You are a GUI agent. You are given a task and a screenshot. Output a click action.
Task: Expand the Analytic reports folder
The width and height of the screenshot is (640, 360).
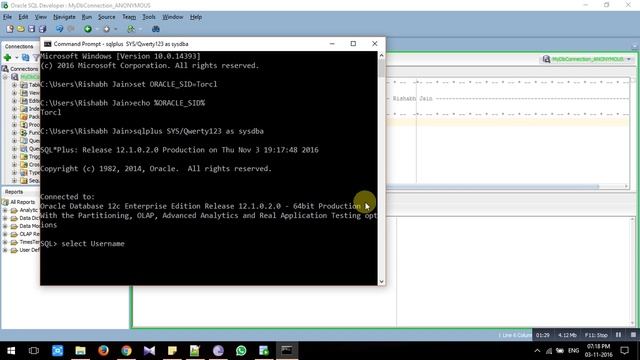click(5, 210)
